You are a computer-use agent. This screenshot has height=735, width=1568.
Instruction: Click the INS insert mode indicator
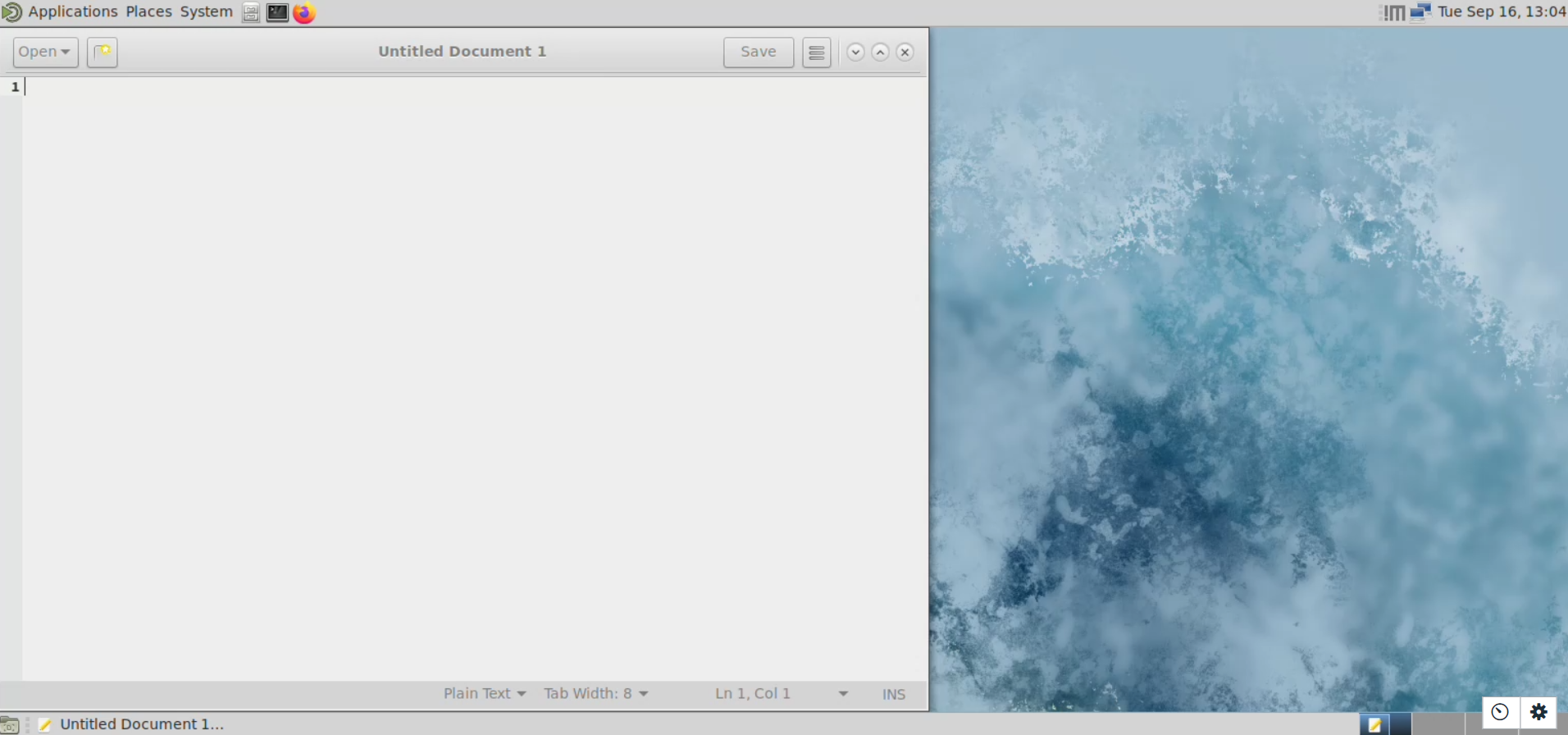(894, 695)
